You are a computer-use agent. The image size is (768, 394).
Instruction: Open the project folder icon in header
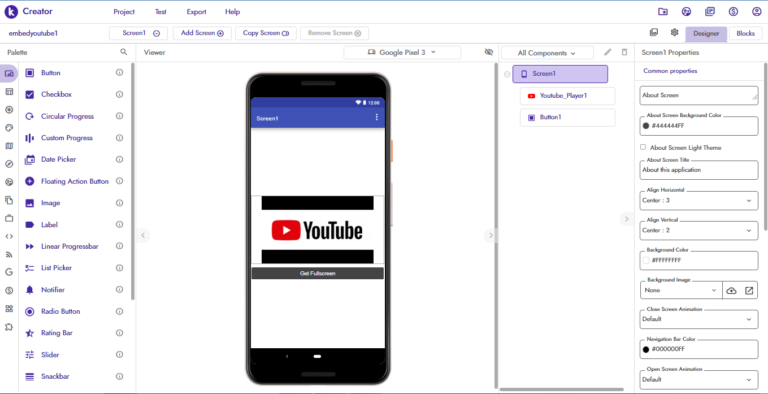(x=663, y=12)
